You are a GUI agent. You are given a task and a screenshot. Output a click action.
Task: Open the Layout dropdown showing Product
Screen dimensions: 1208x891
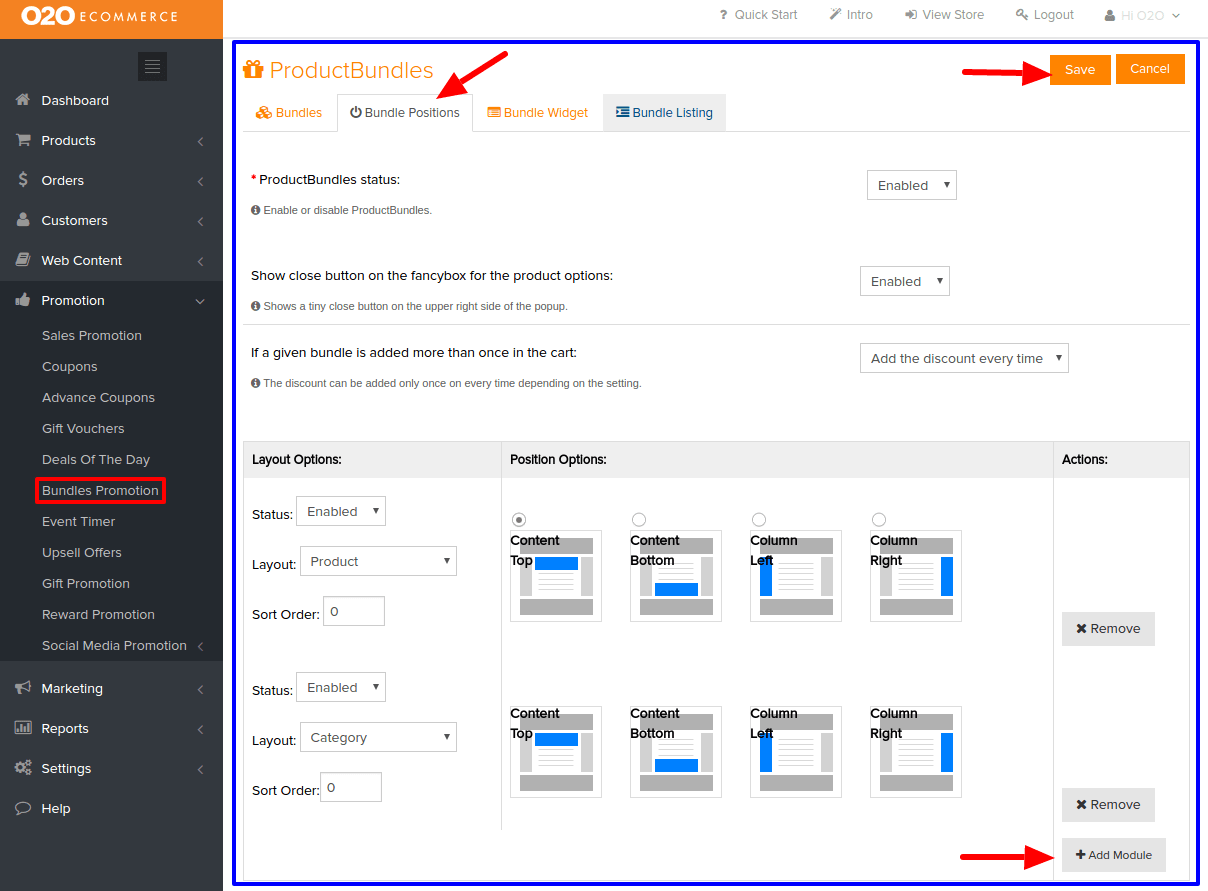point(378,561)
